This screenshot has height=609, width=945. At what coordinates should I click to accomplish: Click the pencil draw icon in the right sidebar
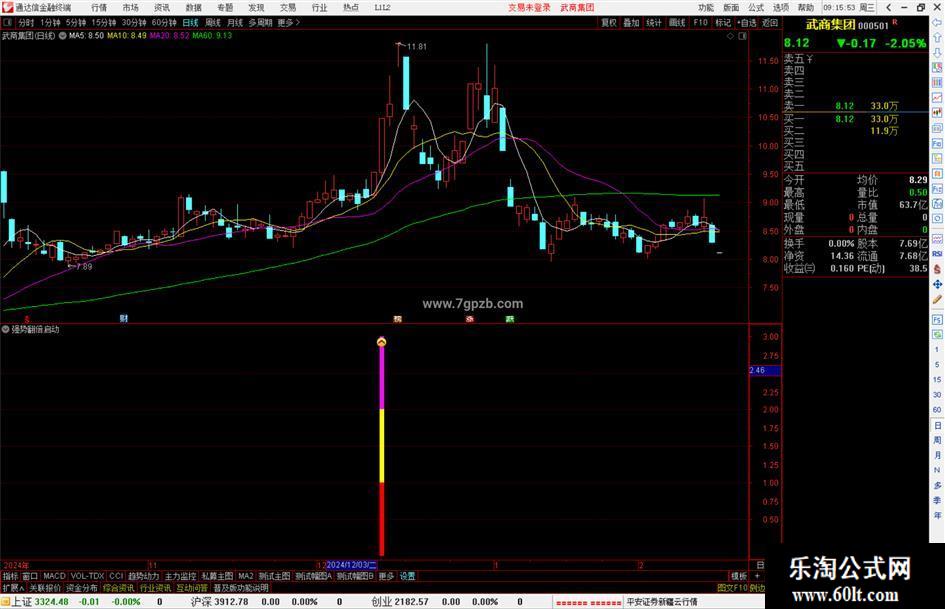[937, 299]
